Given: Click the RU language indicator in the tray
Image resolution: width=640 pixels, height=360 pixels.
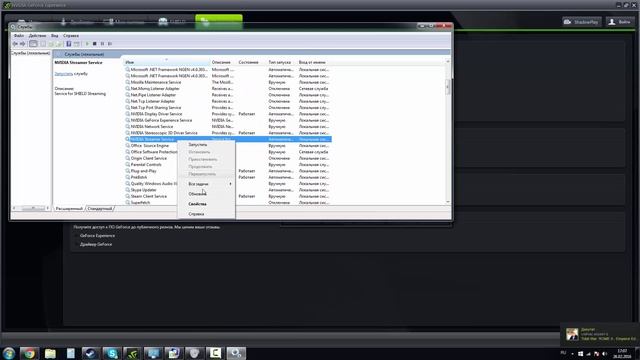Looking at the screenshot, I should tap(564, 353).
